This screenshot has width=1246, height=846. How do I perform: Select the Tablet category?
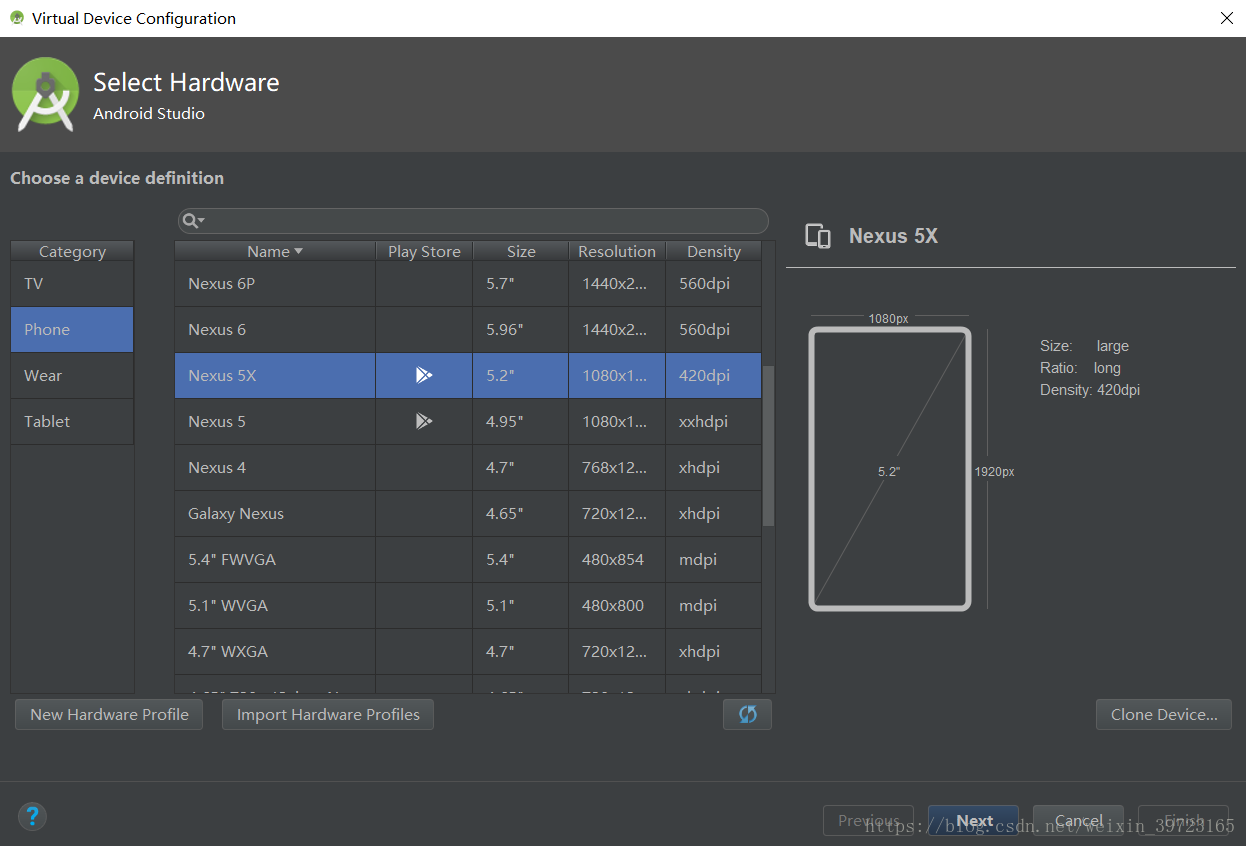72,422
